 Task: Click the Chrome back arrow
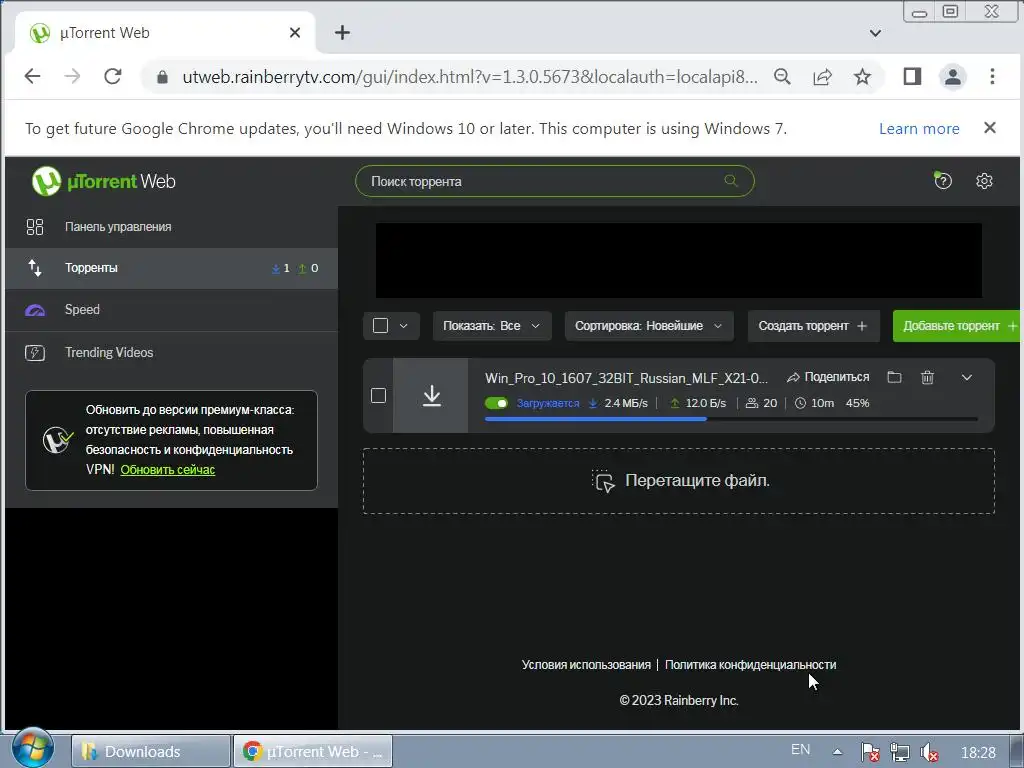[32, 76]
